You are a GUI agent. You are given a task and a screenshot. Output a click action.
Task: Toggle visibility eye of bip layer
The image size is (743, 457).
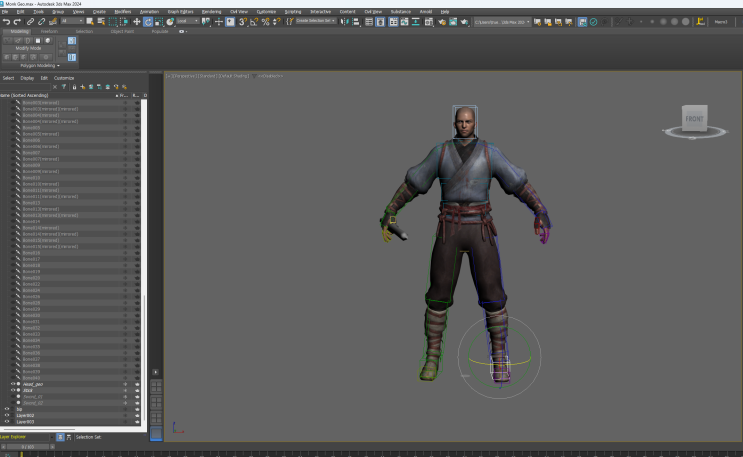7,409
